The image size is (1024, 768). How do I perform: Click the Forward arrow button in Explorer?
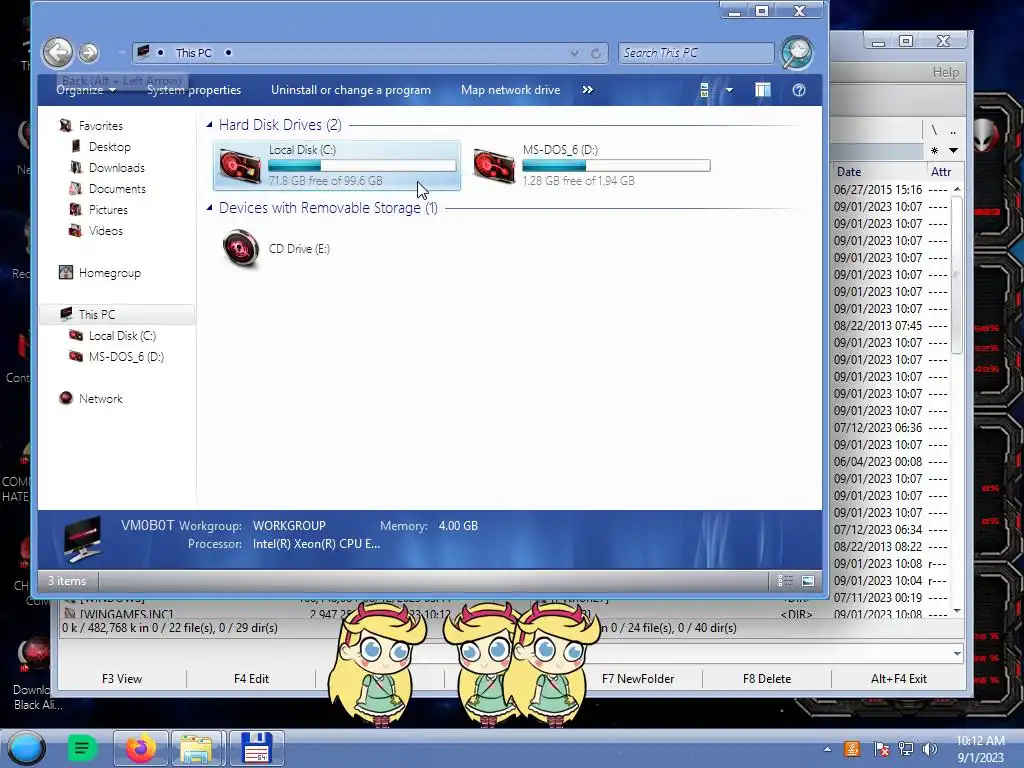click(x=89, y=52)
